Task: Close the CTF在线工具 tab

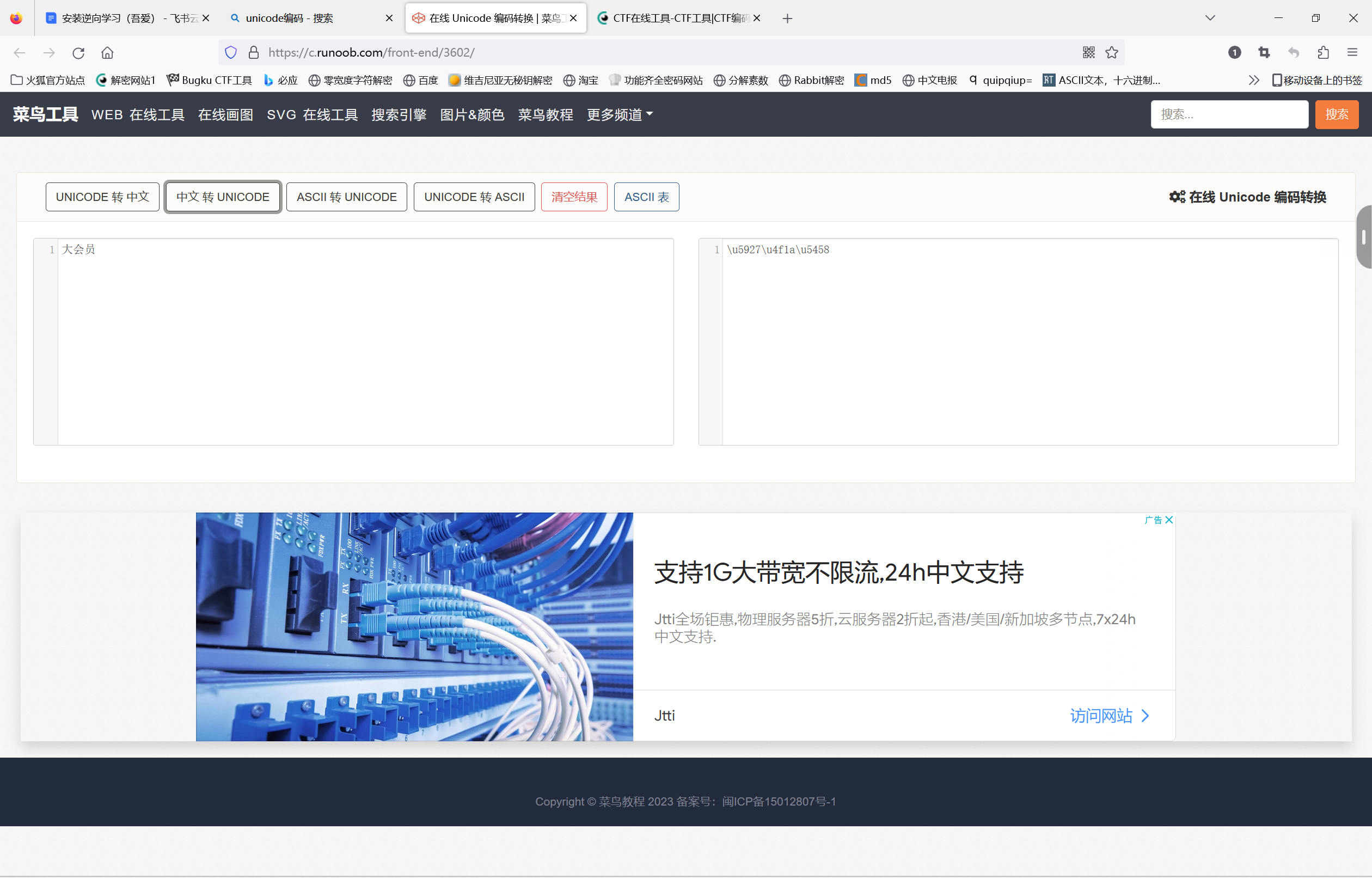Action: [x=757, y=18]
